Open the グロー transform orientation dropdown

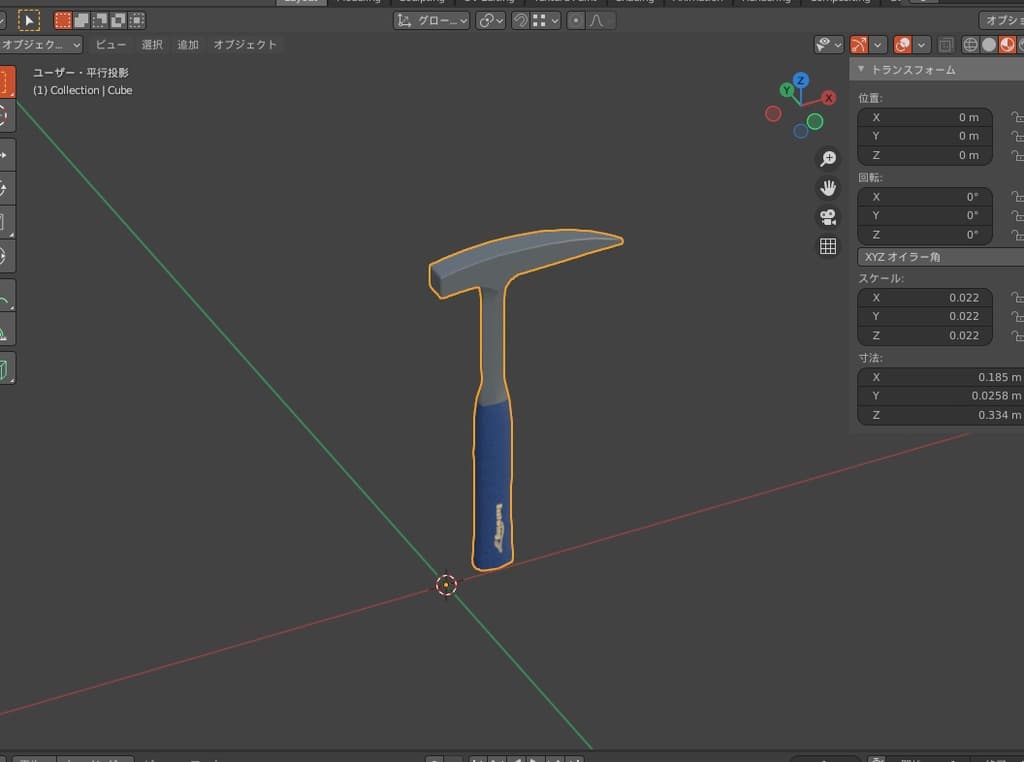(x=431, y=20)
